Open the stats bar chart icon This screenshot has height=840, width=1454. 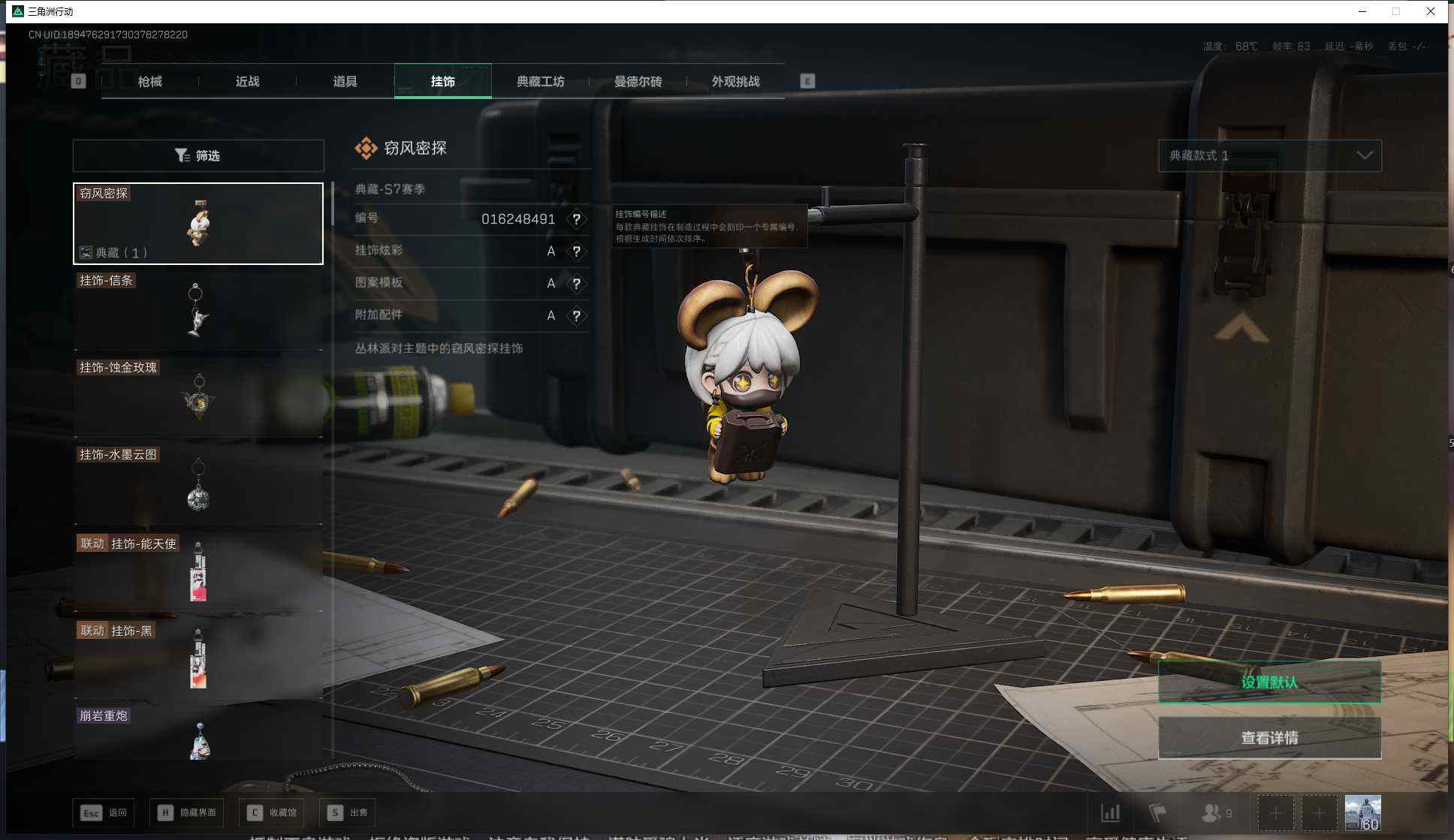1110,813
